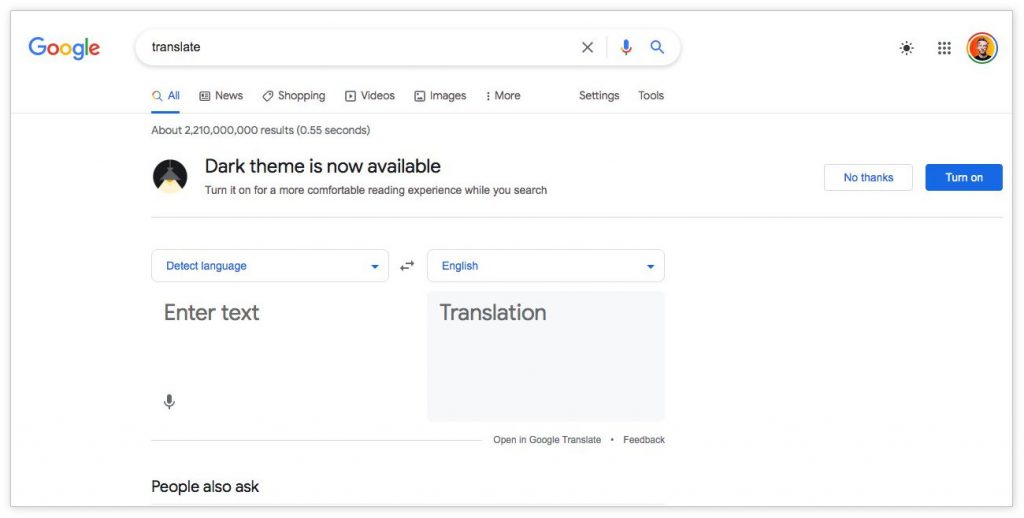Dismiss dark theme with No thanks
The width and height of the screenshot is (1024, 518).
[868, 178]
